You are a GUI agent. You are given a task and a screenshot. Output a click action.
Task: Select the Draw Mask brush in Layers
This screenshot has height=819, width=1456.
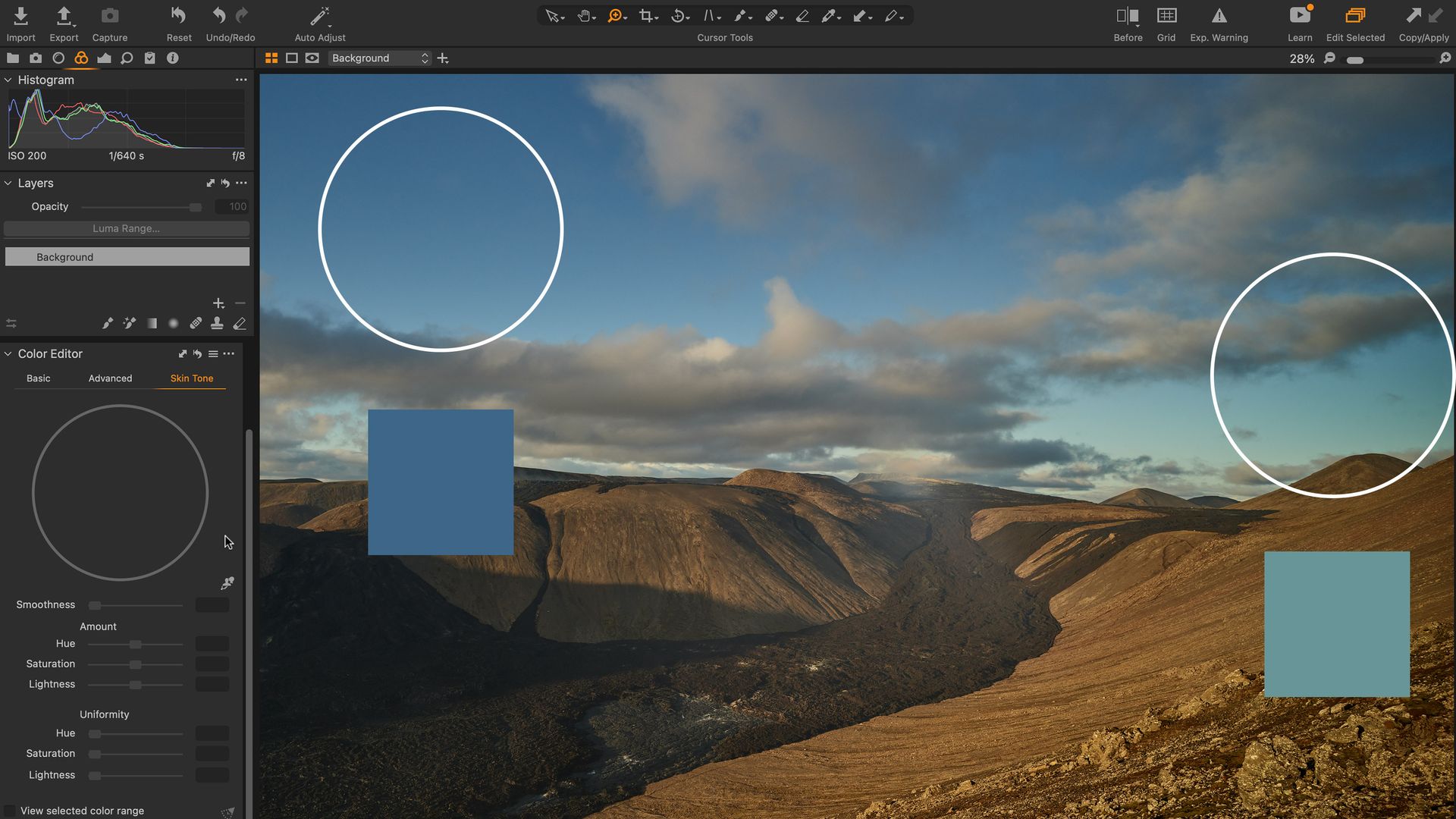107,323
